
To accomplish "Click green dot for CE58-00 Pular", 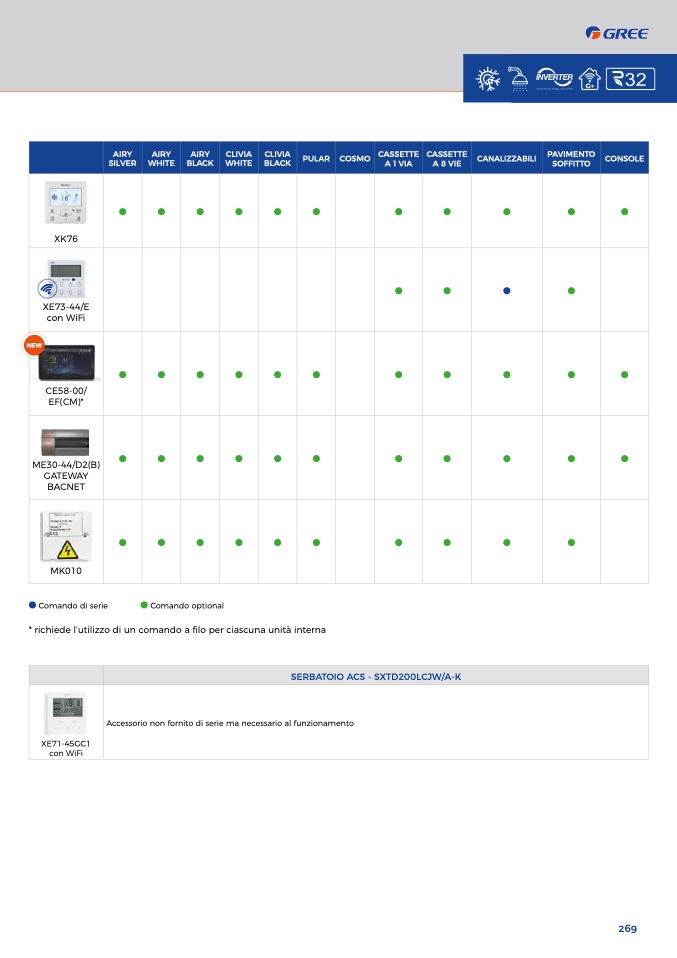I will point(317,375).
